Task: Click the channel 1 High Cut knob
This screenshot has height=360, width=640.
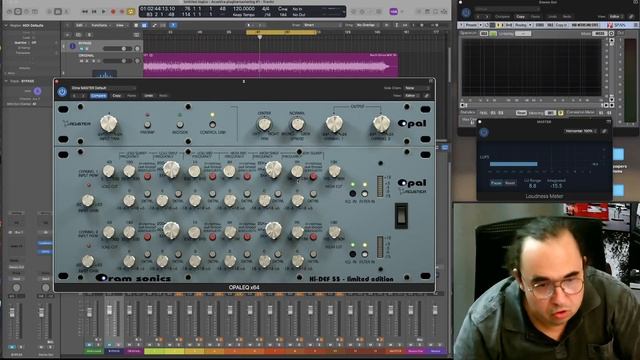Action: (334, 171)
